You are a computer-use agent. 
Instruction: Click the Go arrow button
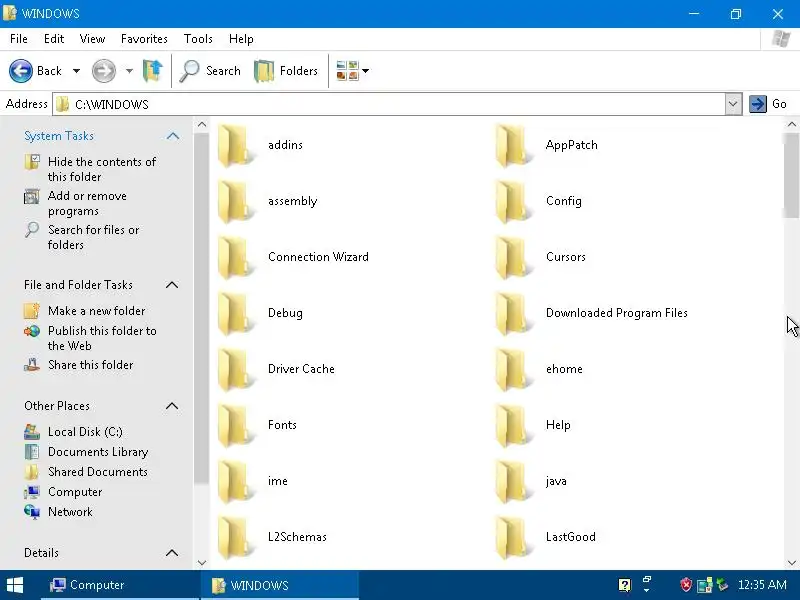tap(758, 104)
